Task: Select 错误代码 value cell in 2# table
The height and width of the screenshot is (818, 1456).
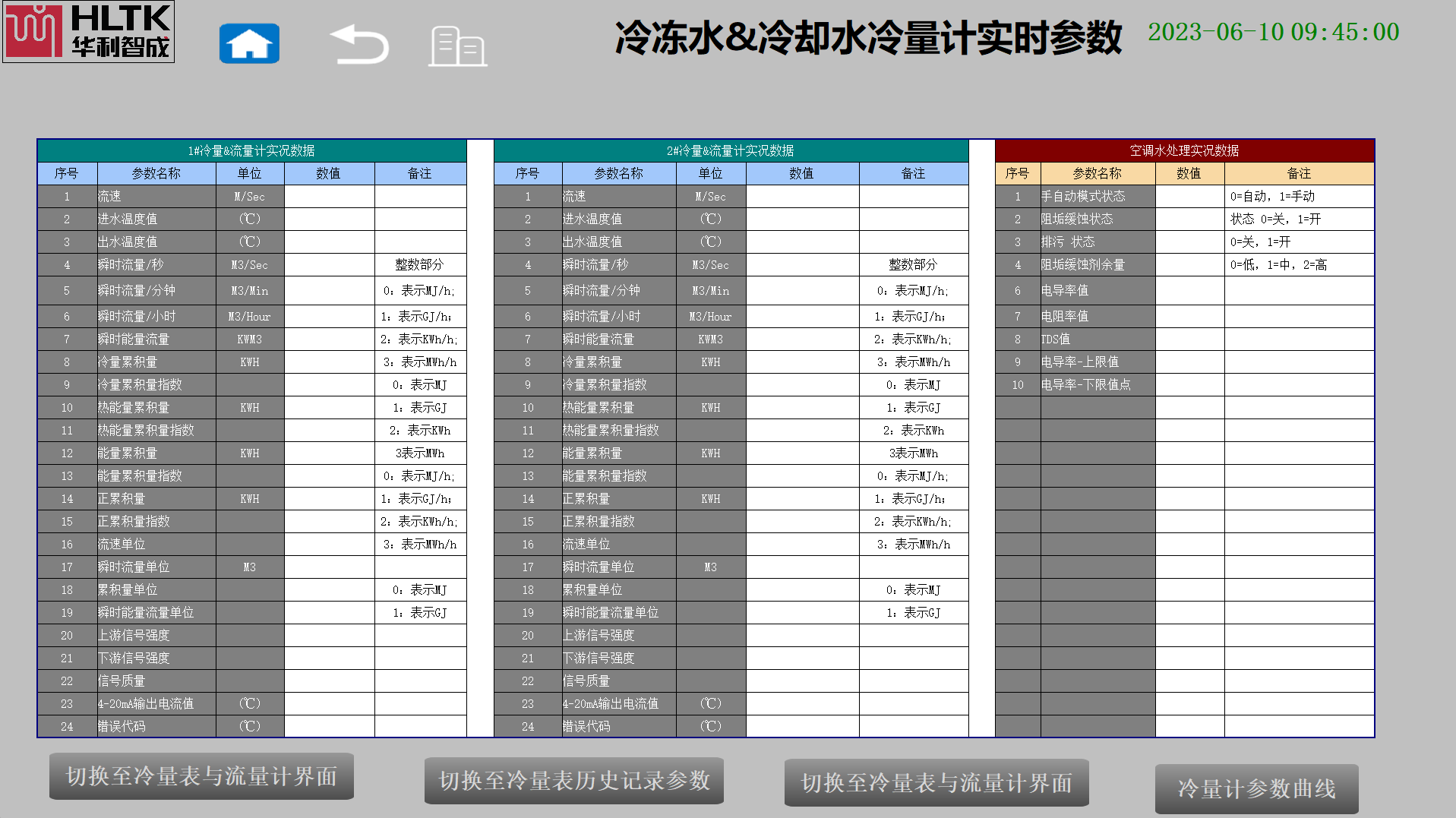Action: [802, 726]
